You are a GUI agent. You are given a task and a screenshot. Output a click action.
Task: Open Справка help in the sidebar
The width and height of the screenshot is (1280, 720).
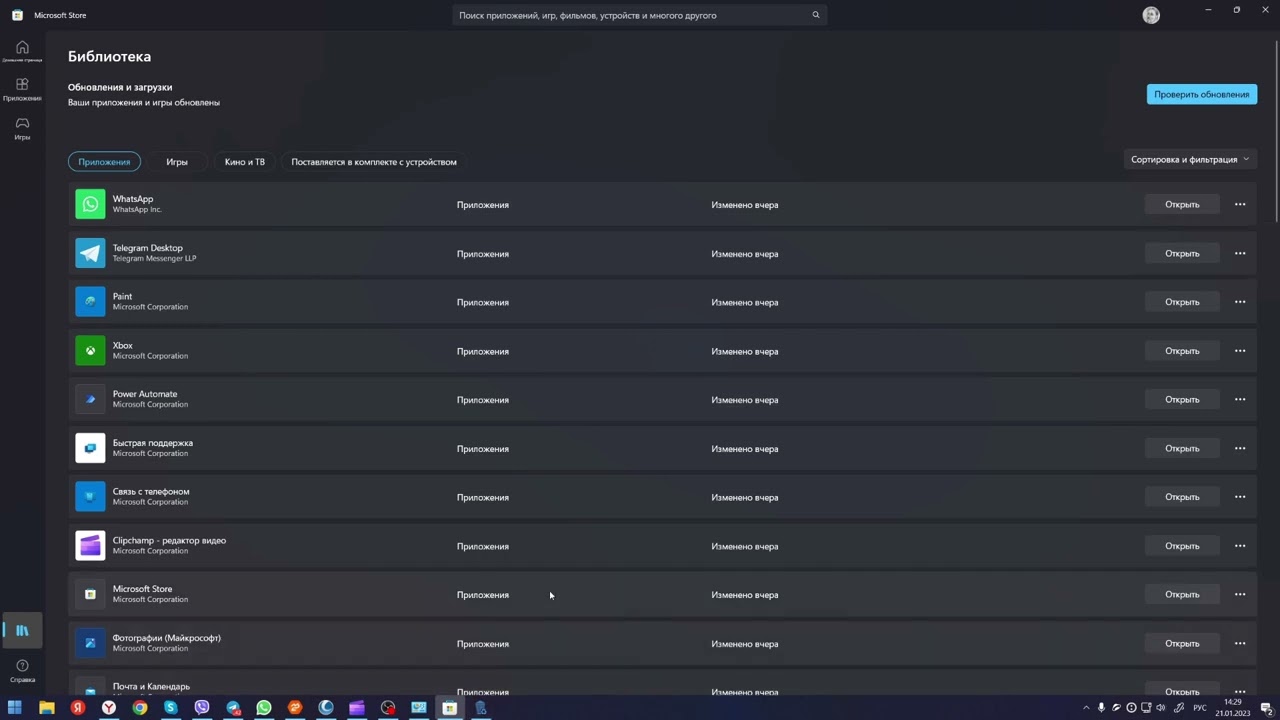tap(22, 671)
